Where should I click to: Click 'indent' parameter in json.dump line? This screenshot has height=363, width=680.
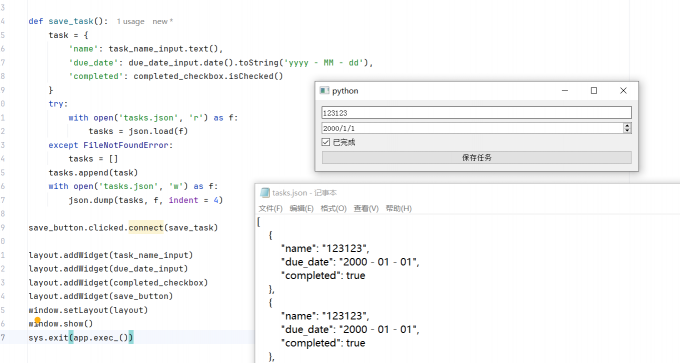pyautogui.click(x=183, y=200)
